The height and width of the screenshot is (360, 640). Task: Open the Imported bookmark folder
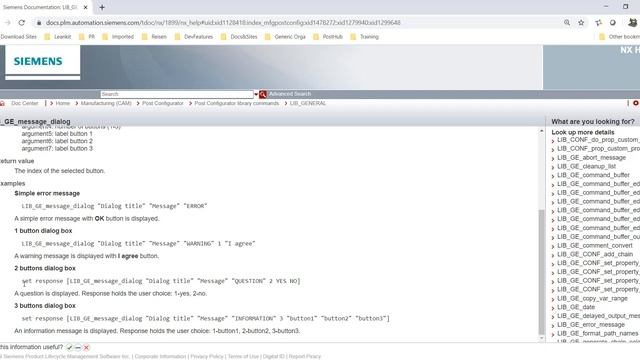click(118, 37)
